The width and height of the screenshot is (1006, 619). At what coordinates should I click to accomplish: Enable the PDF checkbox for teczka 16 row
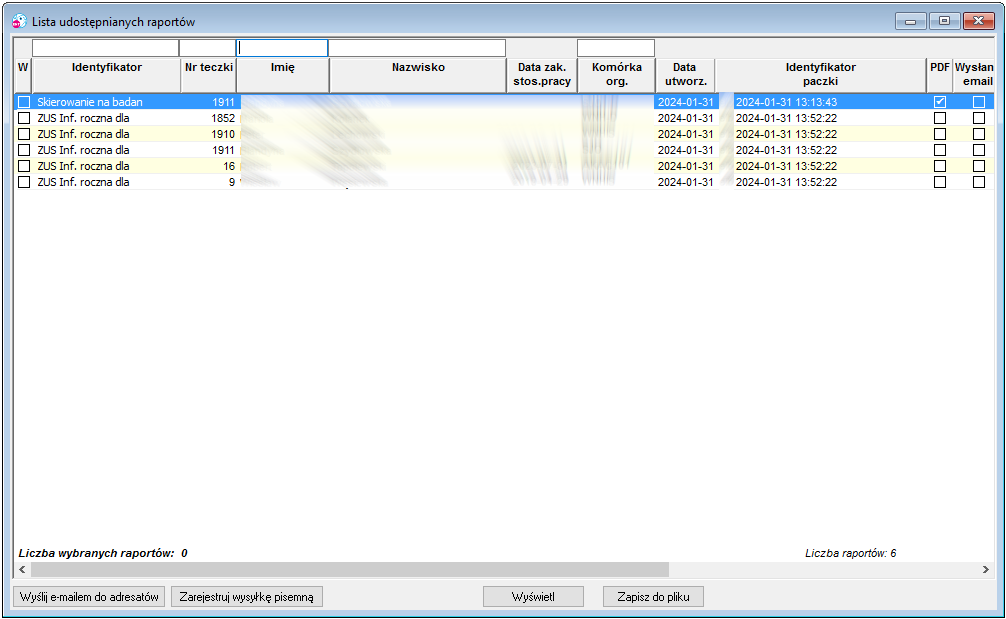[940, 166]
